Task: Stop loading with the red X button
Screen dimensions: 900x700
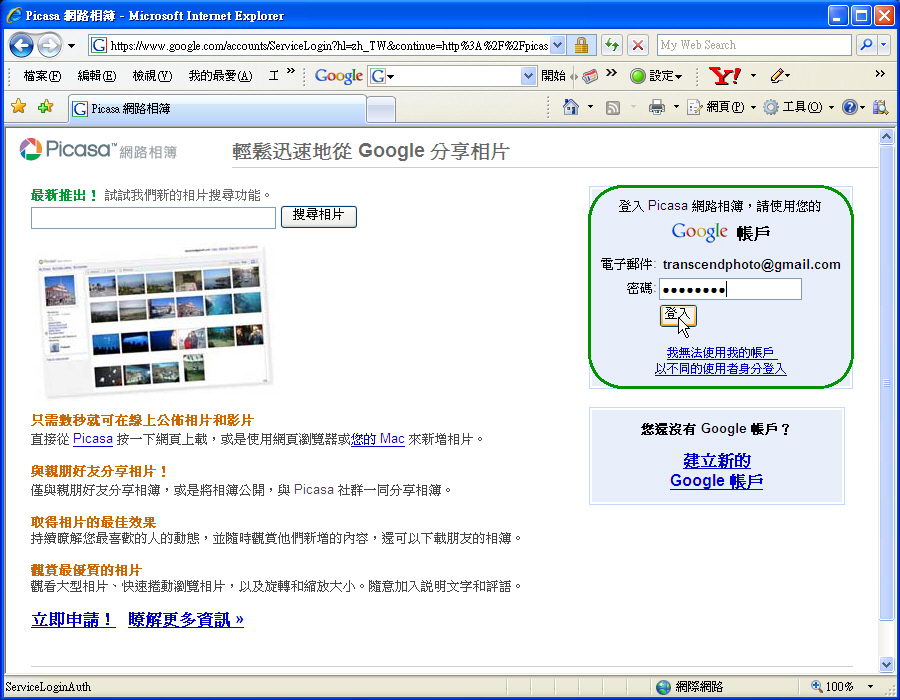Action: (638, 45)
